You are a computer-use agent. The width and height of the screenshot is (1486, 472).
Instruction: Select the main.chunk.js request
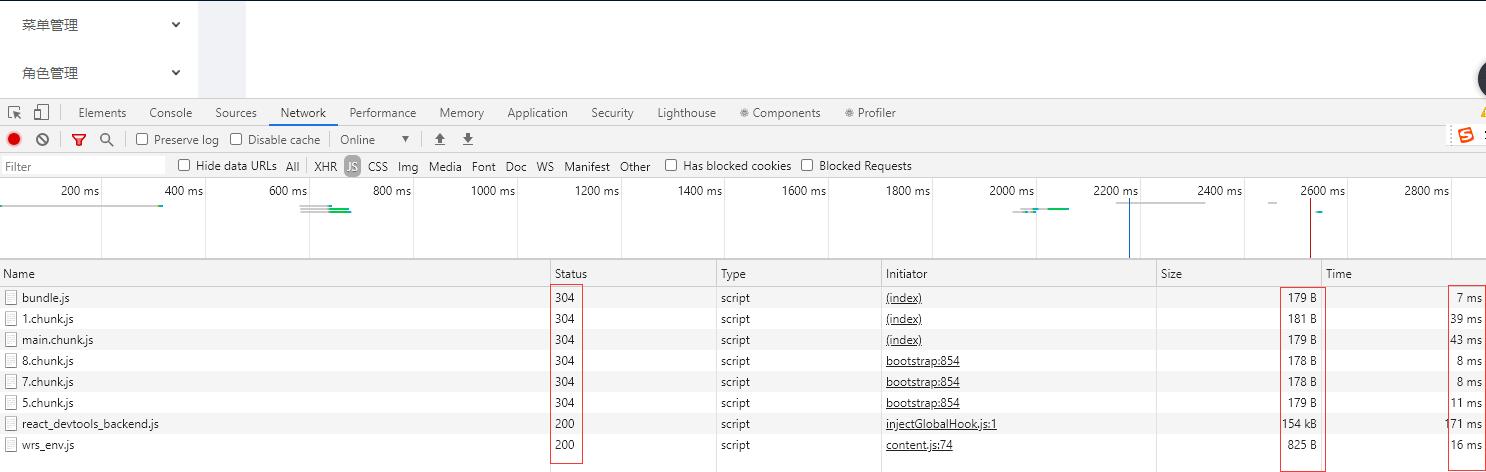click(x=743, y=340)
